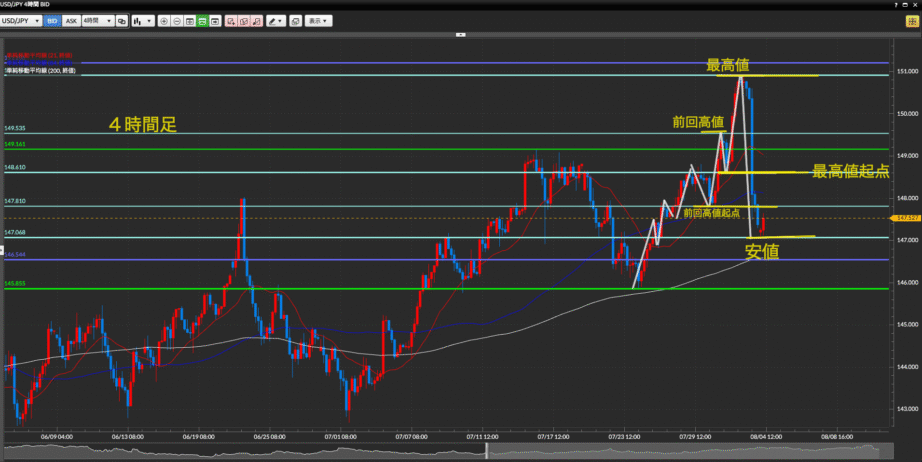Select the 前回高値 annotation text
Screen dimensions: 922x462
[698, 122]
